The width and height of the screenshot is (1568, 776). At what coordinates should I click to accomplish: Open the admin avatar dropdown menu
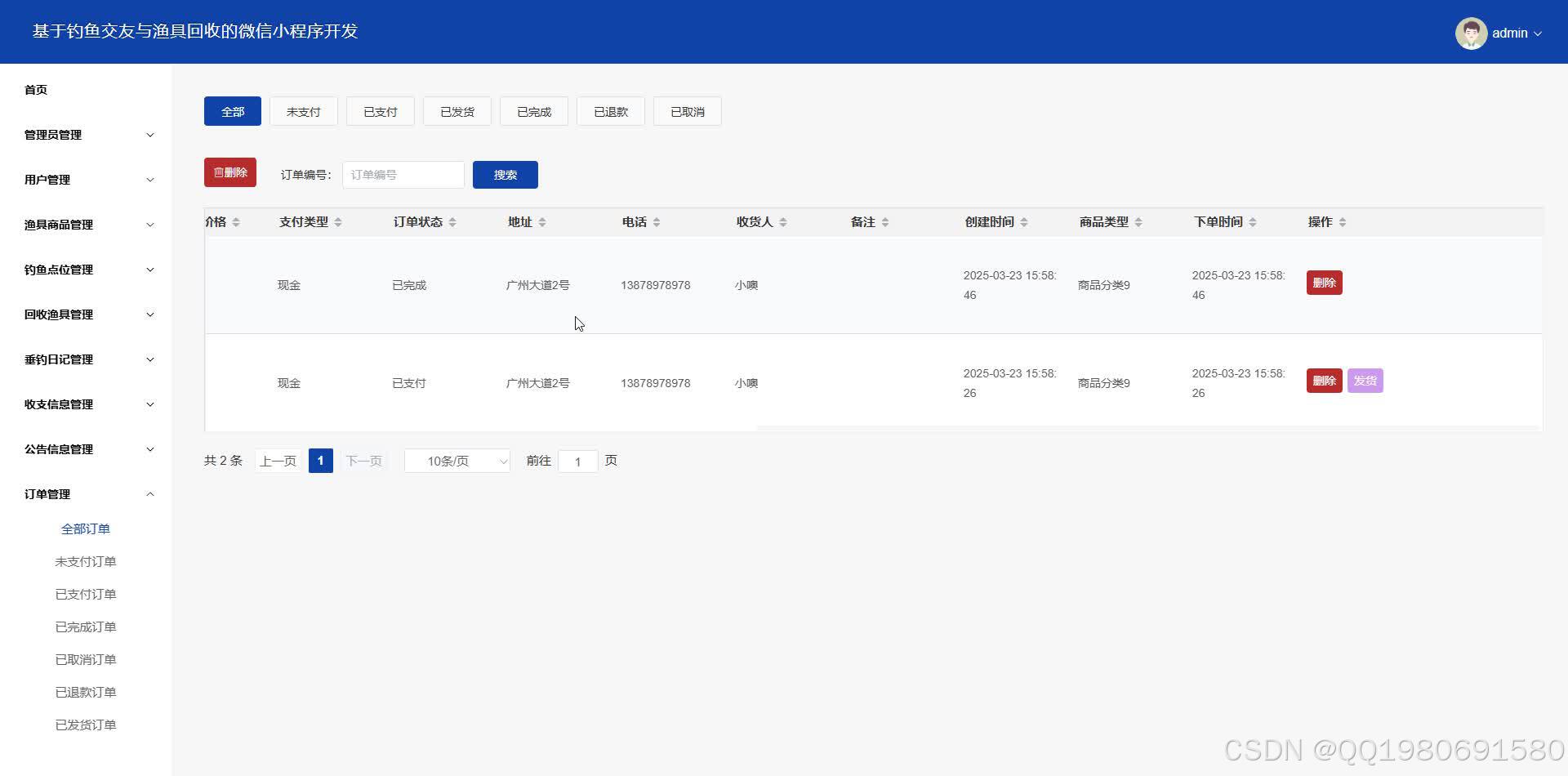click(x=1501, y=33)
